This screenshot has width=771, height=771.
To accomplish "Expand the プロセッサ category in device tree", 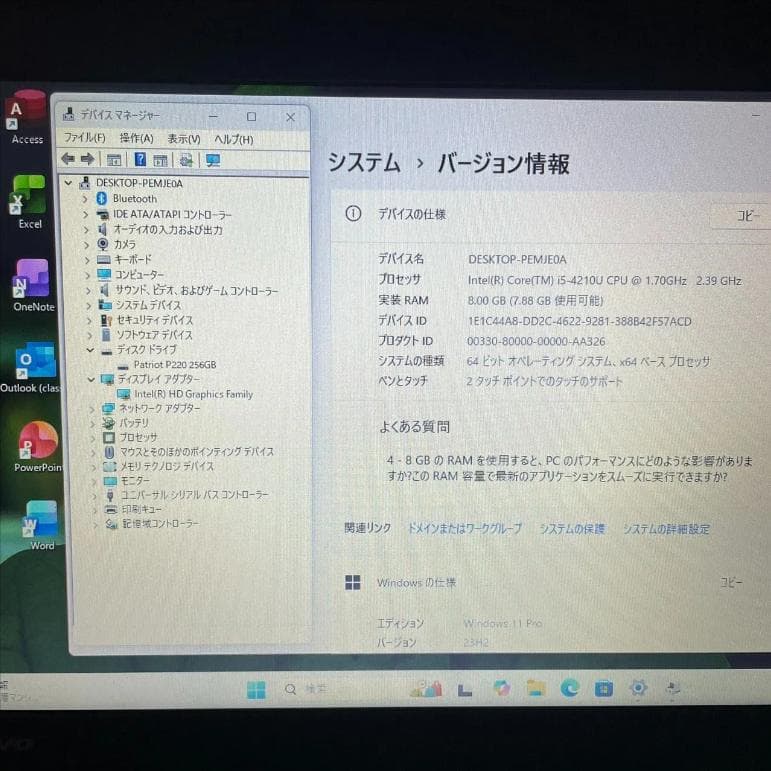I will click(x=93, y=438).
